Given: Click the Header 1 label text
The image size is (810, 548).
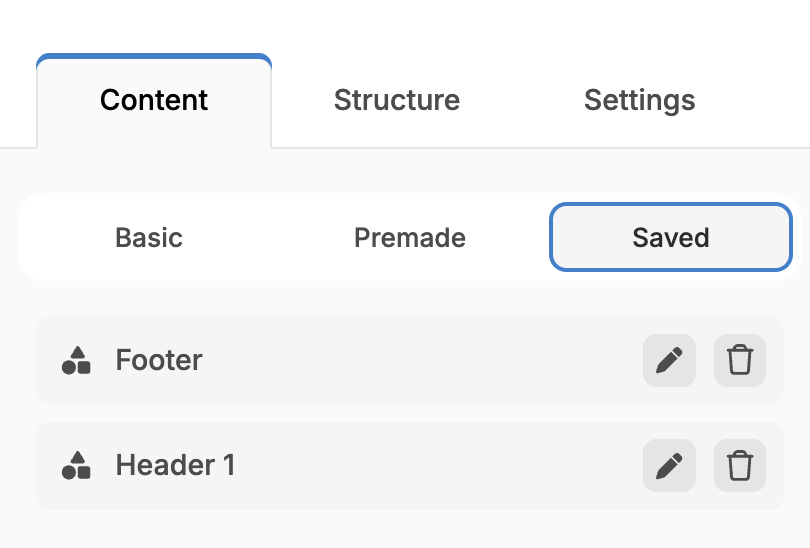Looking at the screenshot, I should [175, 465].
